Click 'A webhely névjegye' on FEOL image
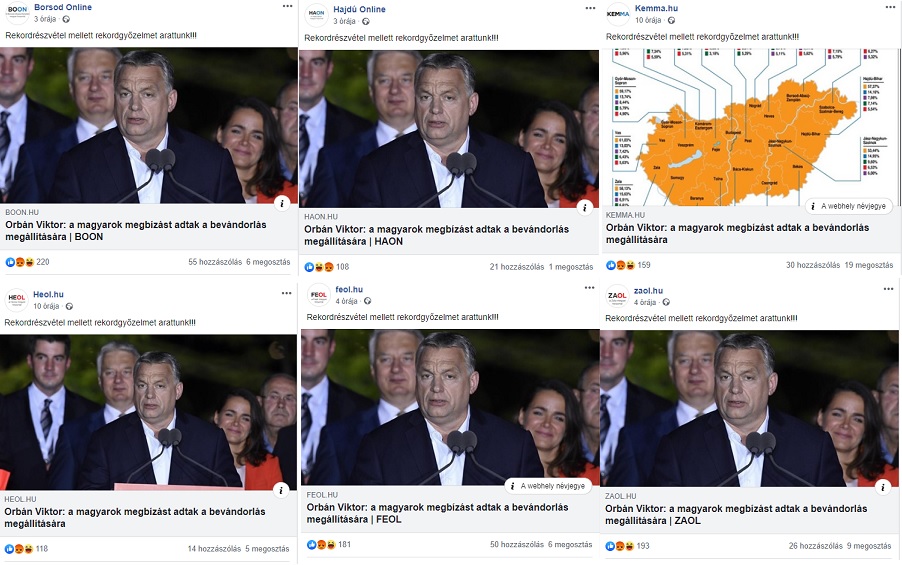Screen dimensions: 902x565 coord(548,486)
